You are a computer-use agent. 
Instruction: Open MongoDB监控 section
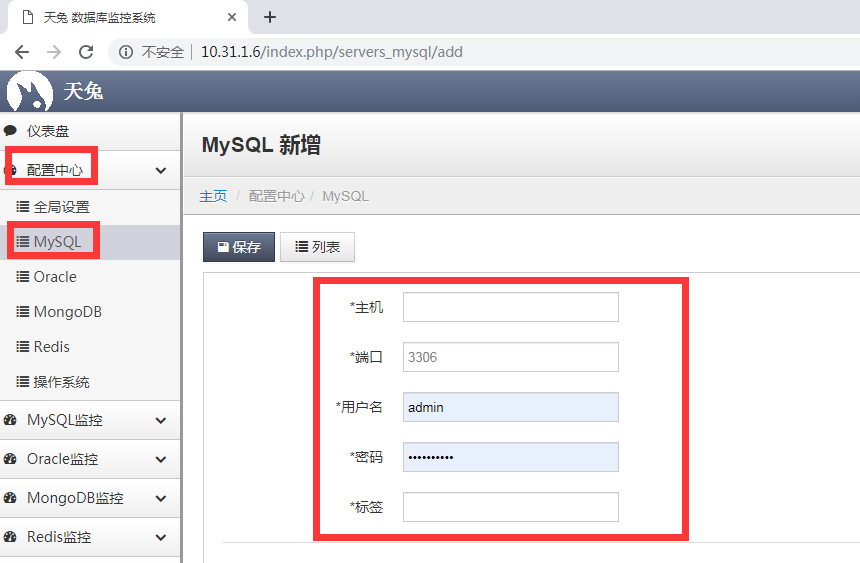(x=90, y=498)
